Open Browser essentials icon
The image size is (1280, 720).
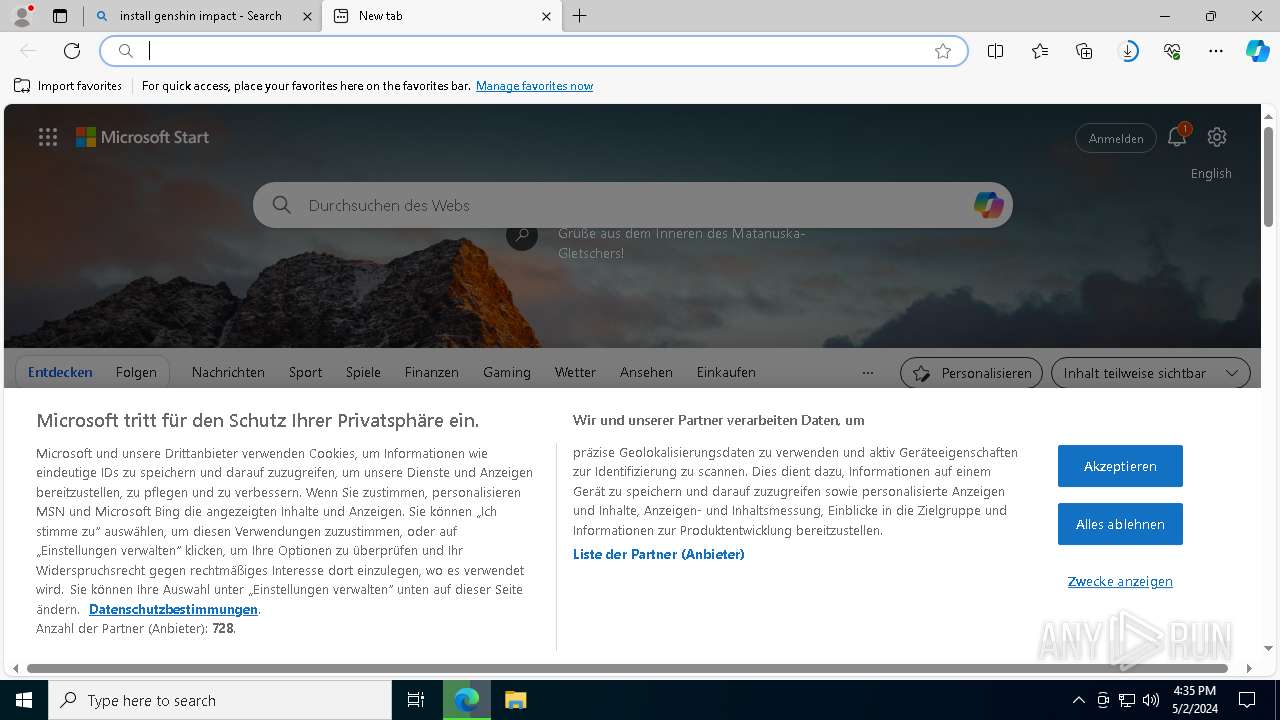point(1172,51)
